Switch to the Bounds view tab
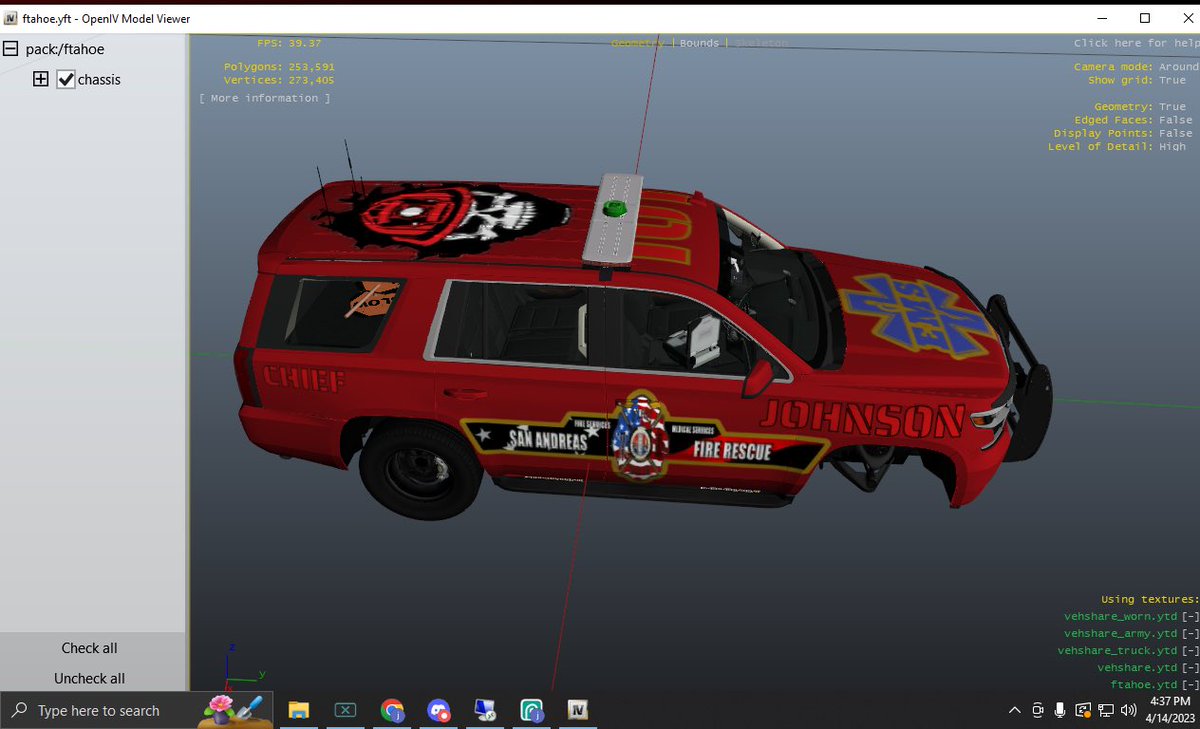The height and width of the screenshot is (729, 1200). (699, 43)
